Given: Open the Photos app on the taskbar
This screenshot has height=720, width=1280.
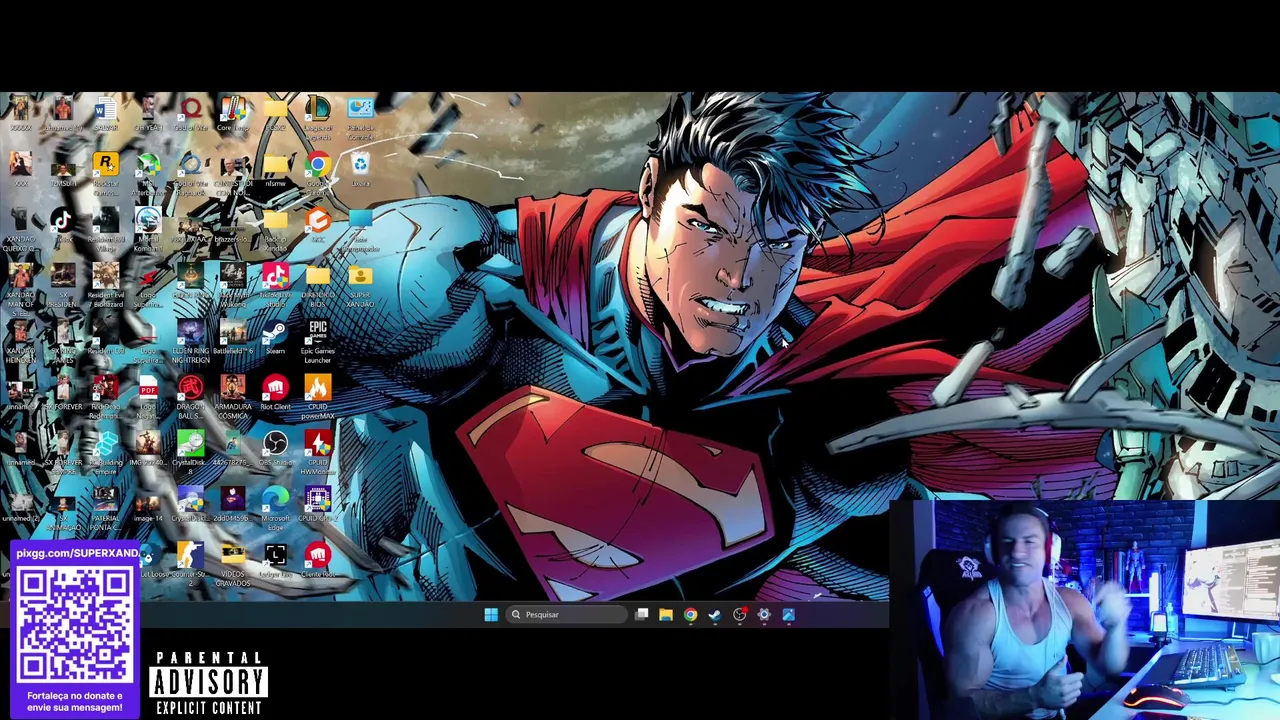Looking at the screenshot, I should pyautogui.click(x=788, y=615).
